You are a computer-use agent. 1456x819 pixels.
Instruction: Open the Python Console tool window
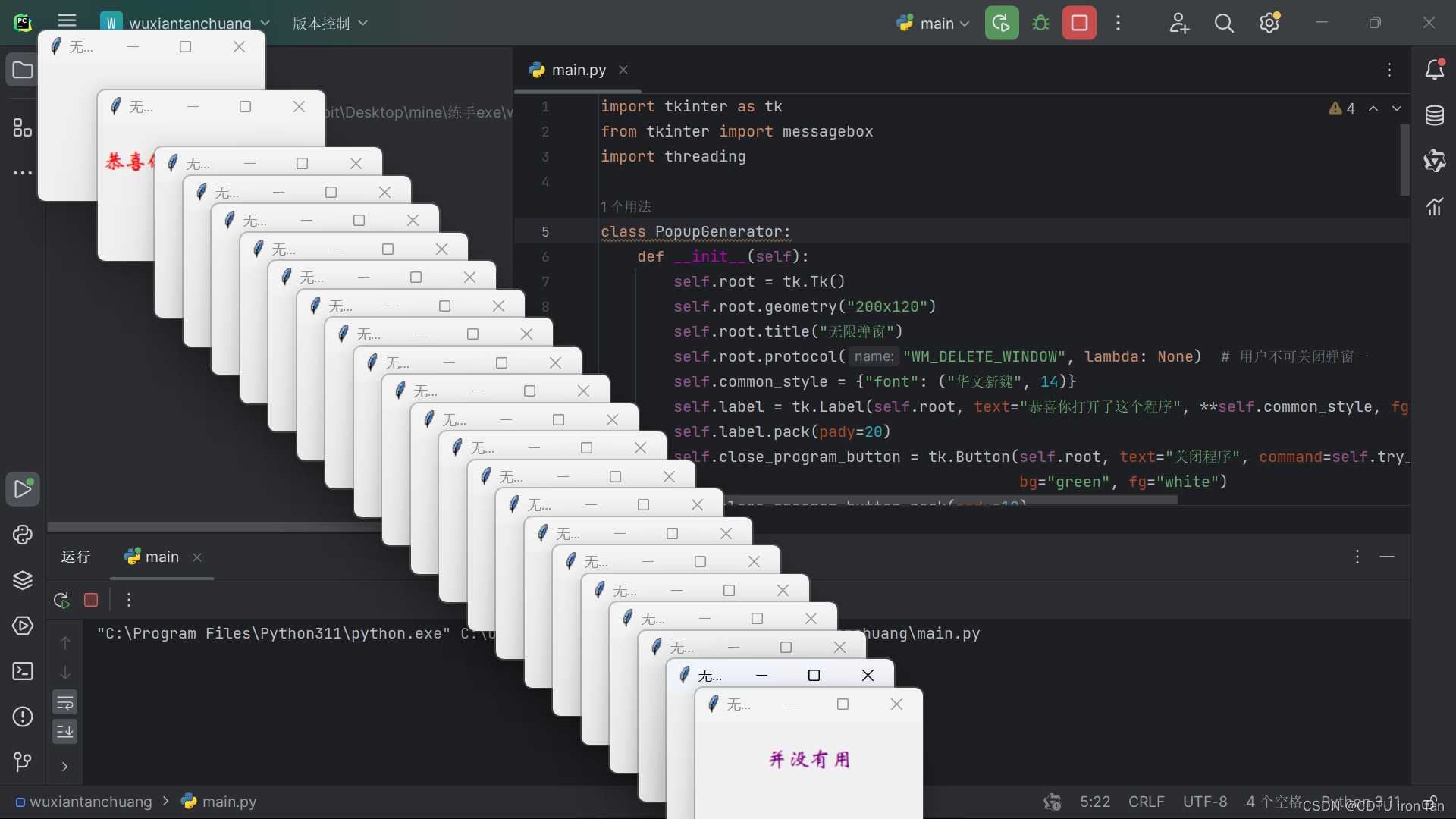point(23,535)
